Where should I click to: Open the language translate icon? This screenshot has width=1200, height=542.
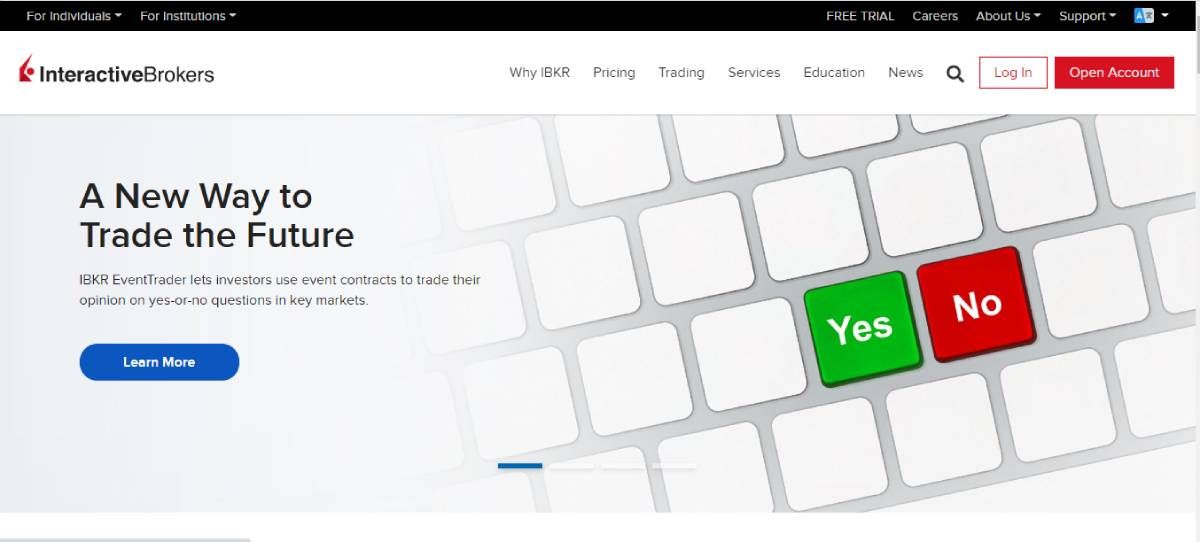click(x=1144, y=16)
